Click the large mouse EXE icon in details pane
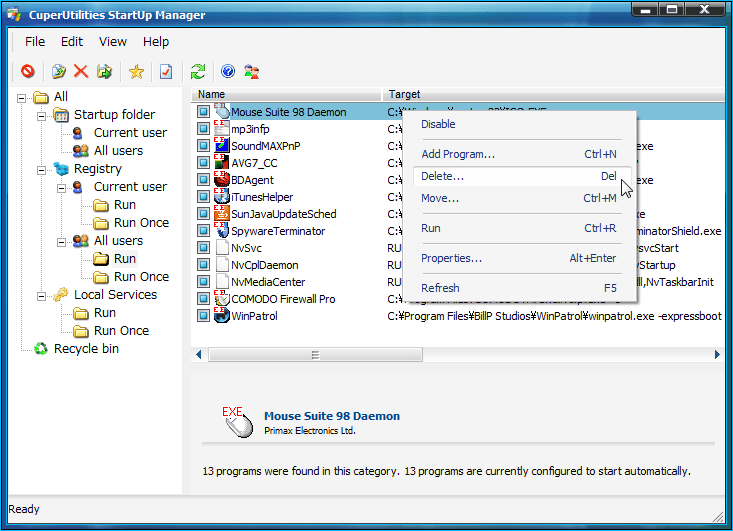The width and height of the screenshot is (733, 531). click(x=237, y=422)
